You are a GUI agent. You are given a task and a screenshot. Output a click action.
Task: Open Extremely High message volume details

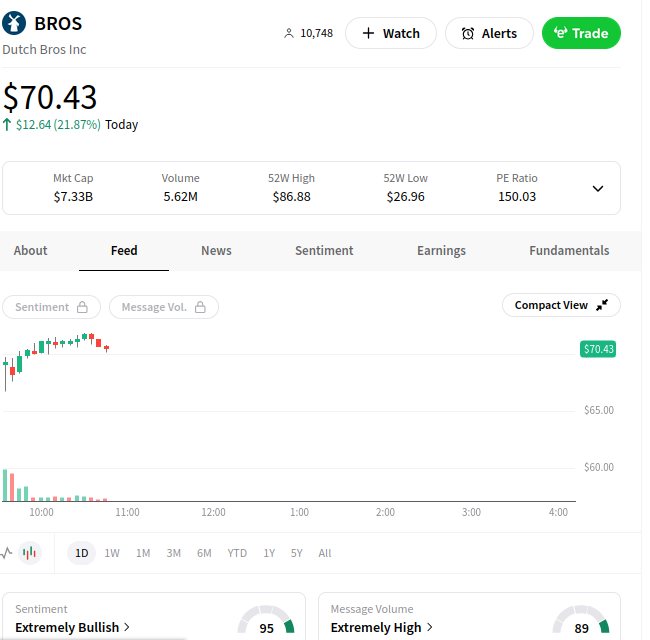[381, 627]
